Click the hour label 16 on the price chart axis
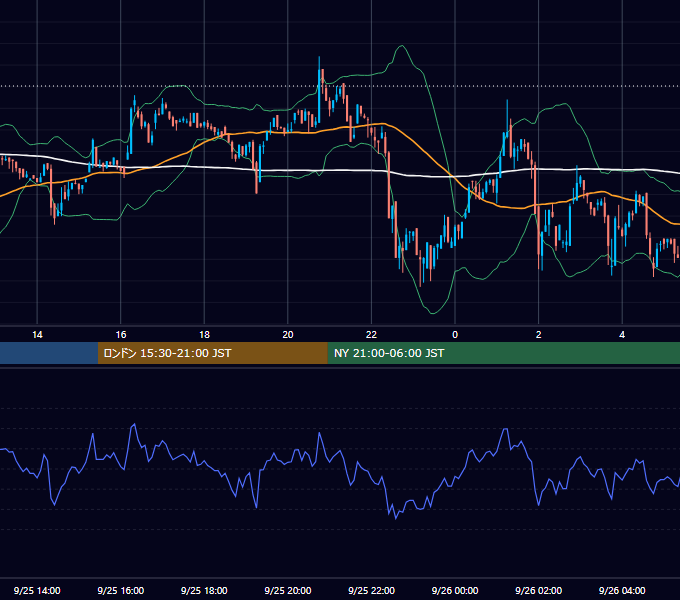Image resolution: width=680 pixels, height=600 pixels. tap(121, 335)
